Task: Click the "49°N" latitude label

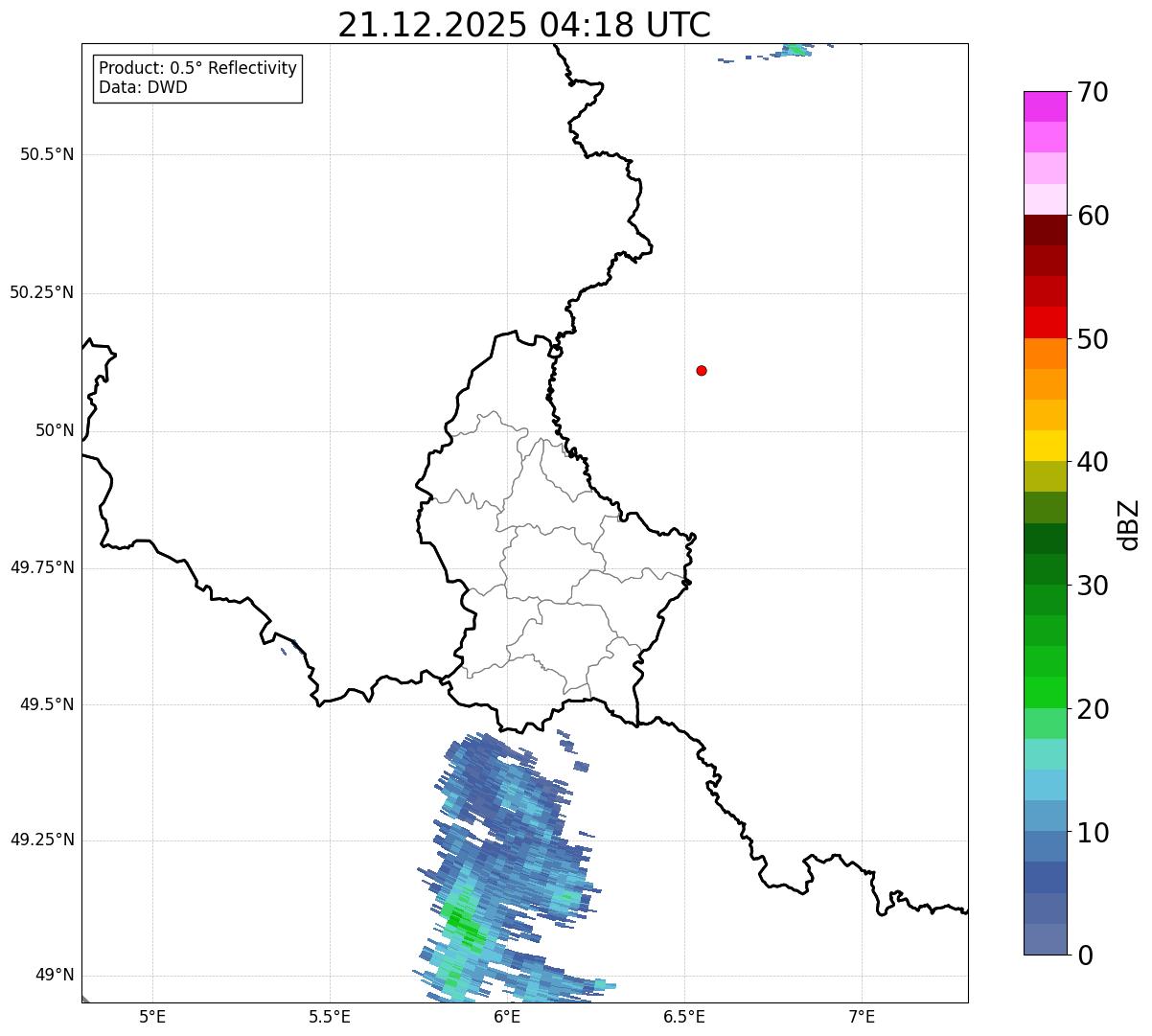Action: 56,975
